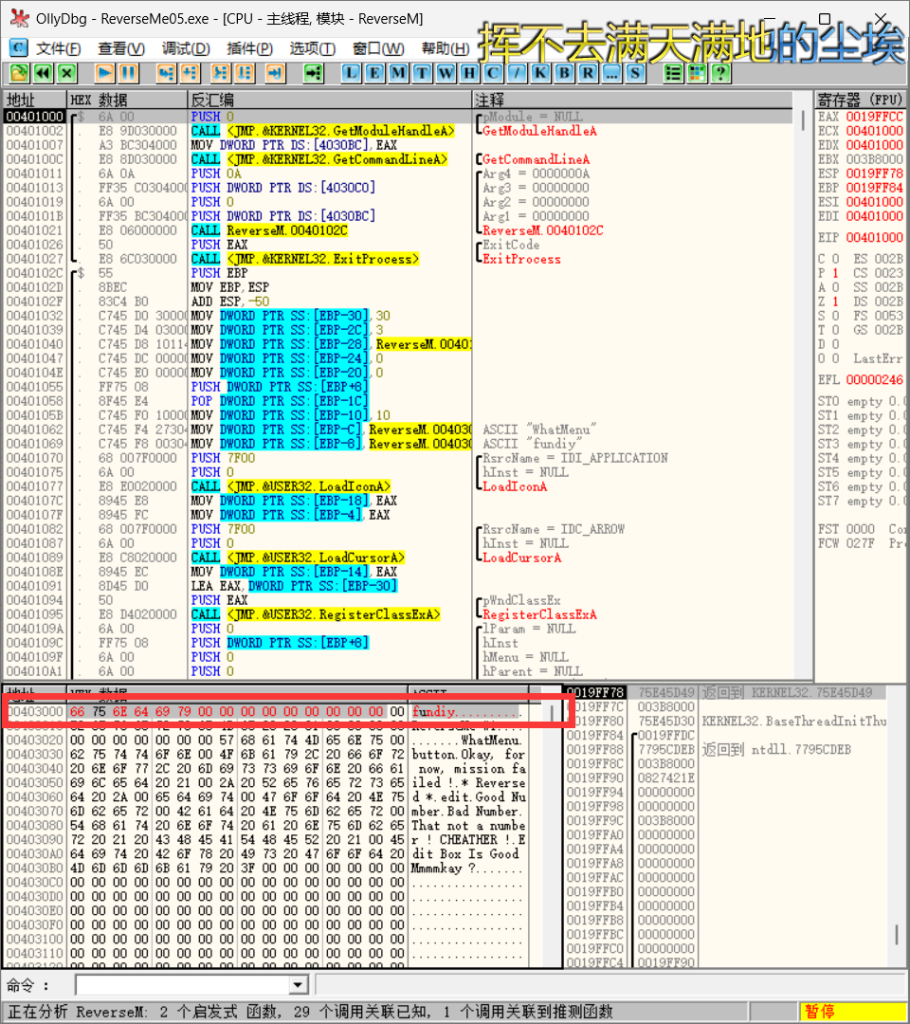This screenshot has height=1024, width=910.
Task: Click the help question mark toolbar icon
Action: [719, 73]
